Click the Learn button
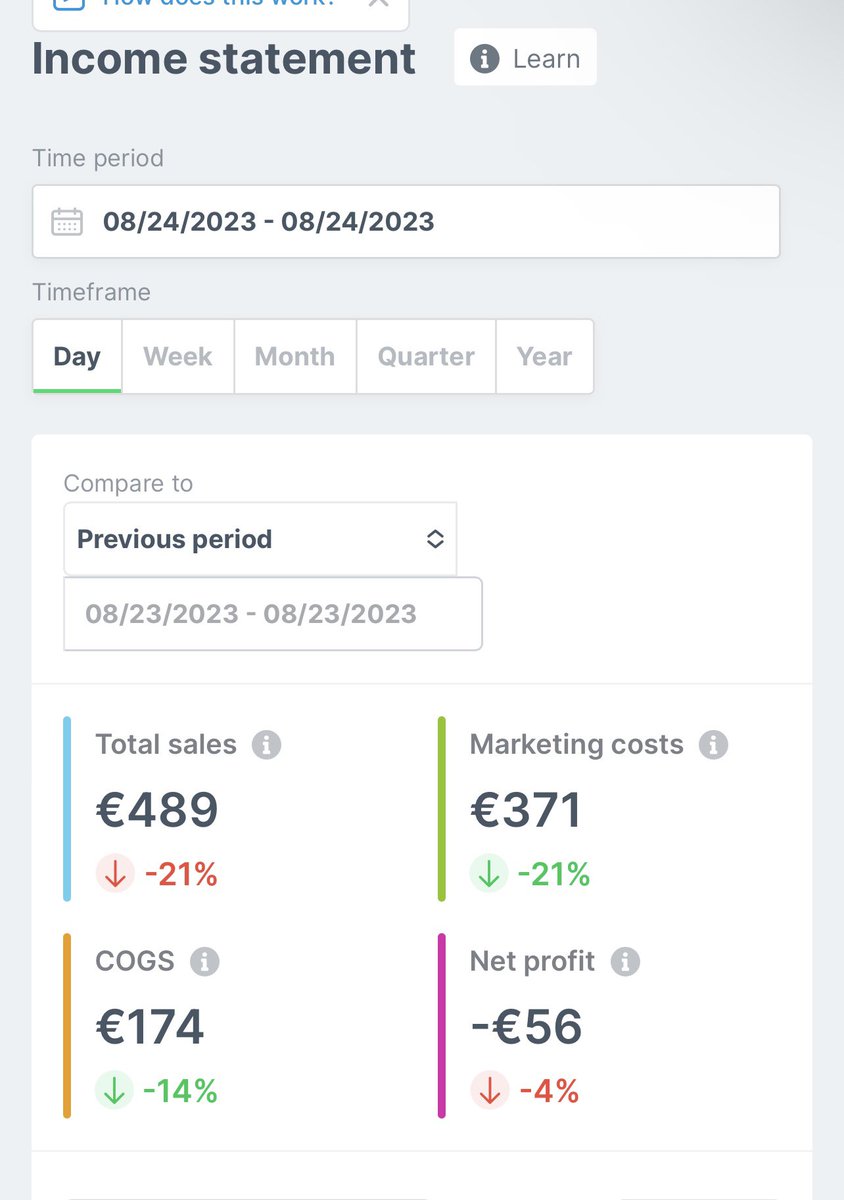This screenshot has height=1200, width=844. coord(526,59)
